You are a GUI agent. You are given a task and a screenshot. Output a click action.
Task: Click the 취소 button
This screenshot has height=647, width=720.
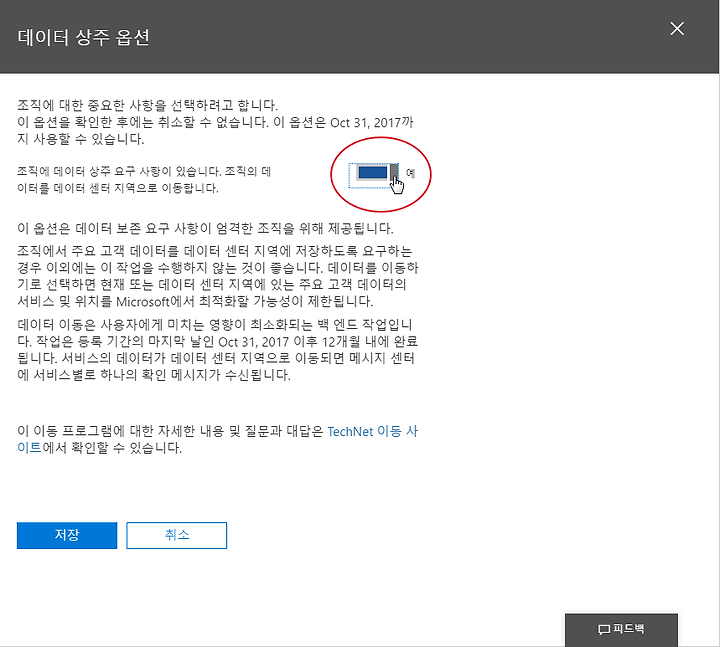(177, 535)
